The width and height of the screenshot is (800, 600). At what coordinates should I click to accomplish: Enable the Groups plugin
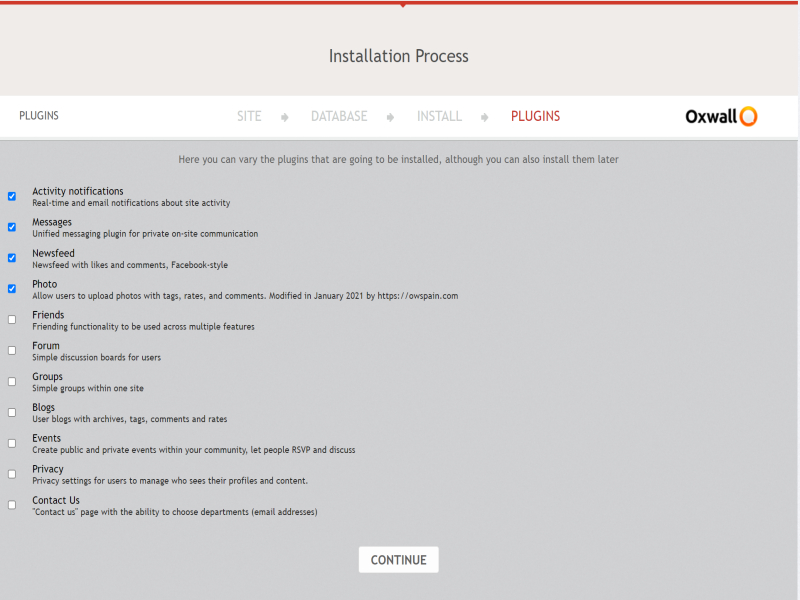pyautogui.click(x=12, y=382)
